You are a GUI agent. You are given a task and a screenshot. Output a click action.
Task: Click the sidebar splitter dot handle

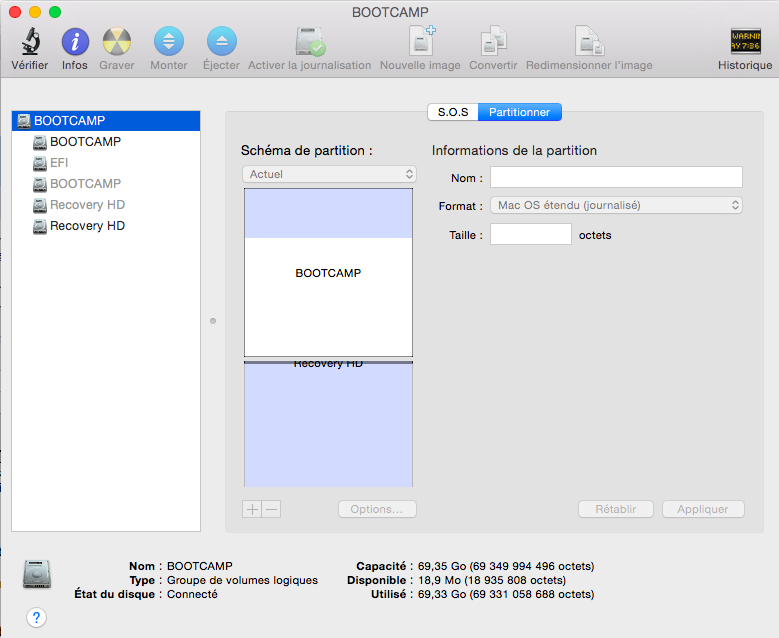click(213, 321)
